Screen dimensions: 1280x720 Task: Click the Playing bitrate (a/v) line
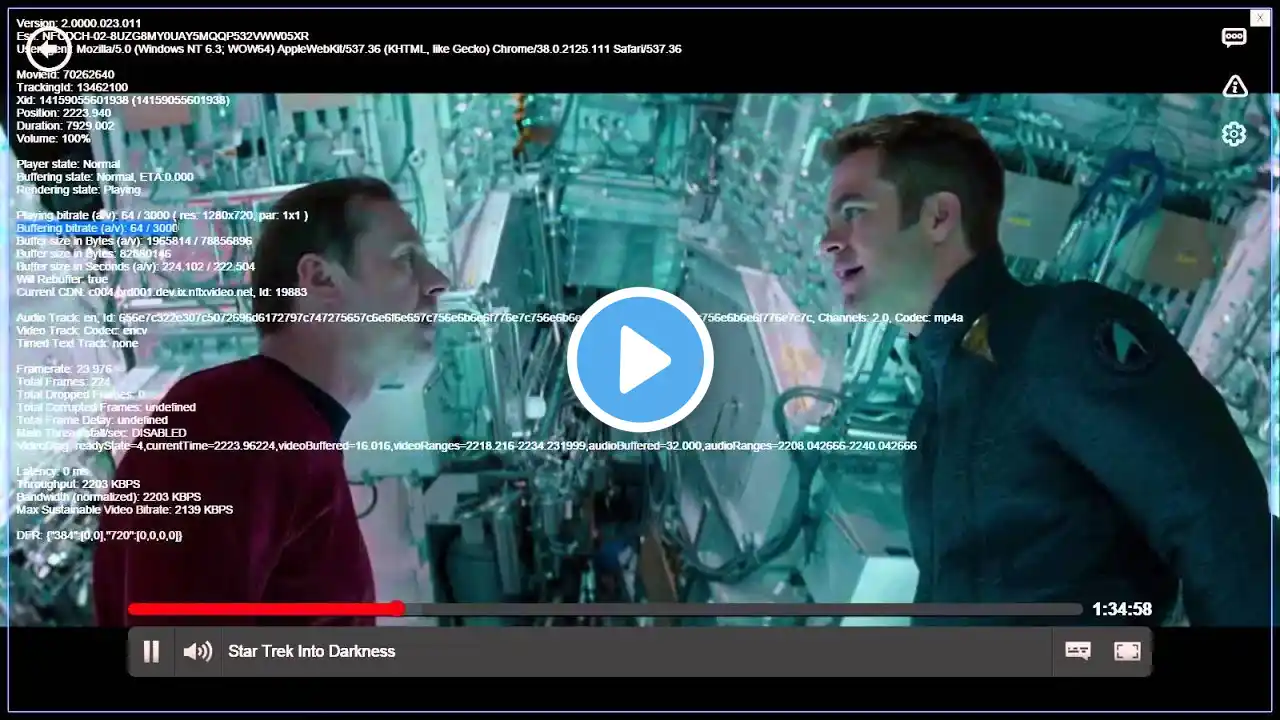[x=162, y=215]
